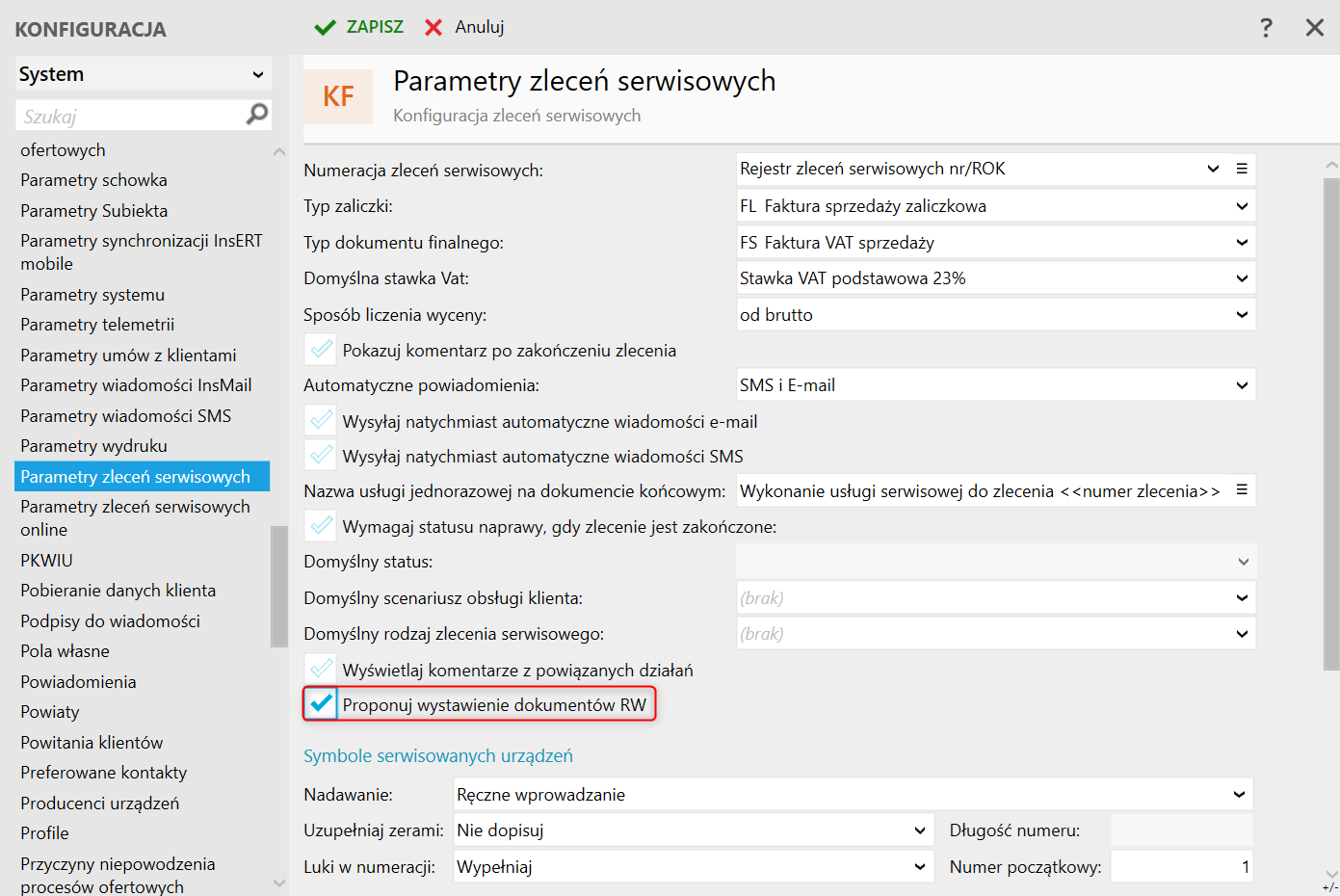Select Parametry wiadomości SMS in sidebar
Image resolution: width=1340 pixels, height=896 pixels.
click(x=126, y=416)
